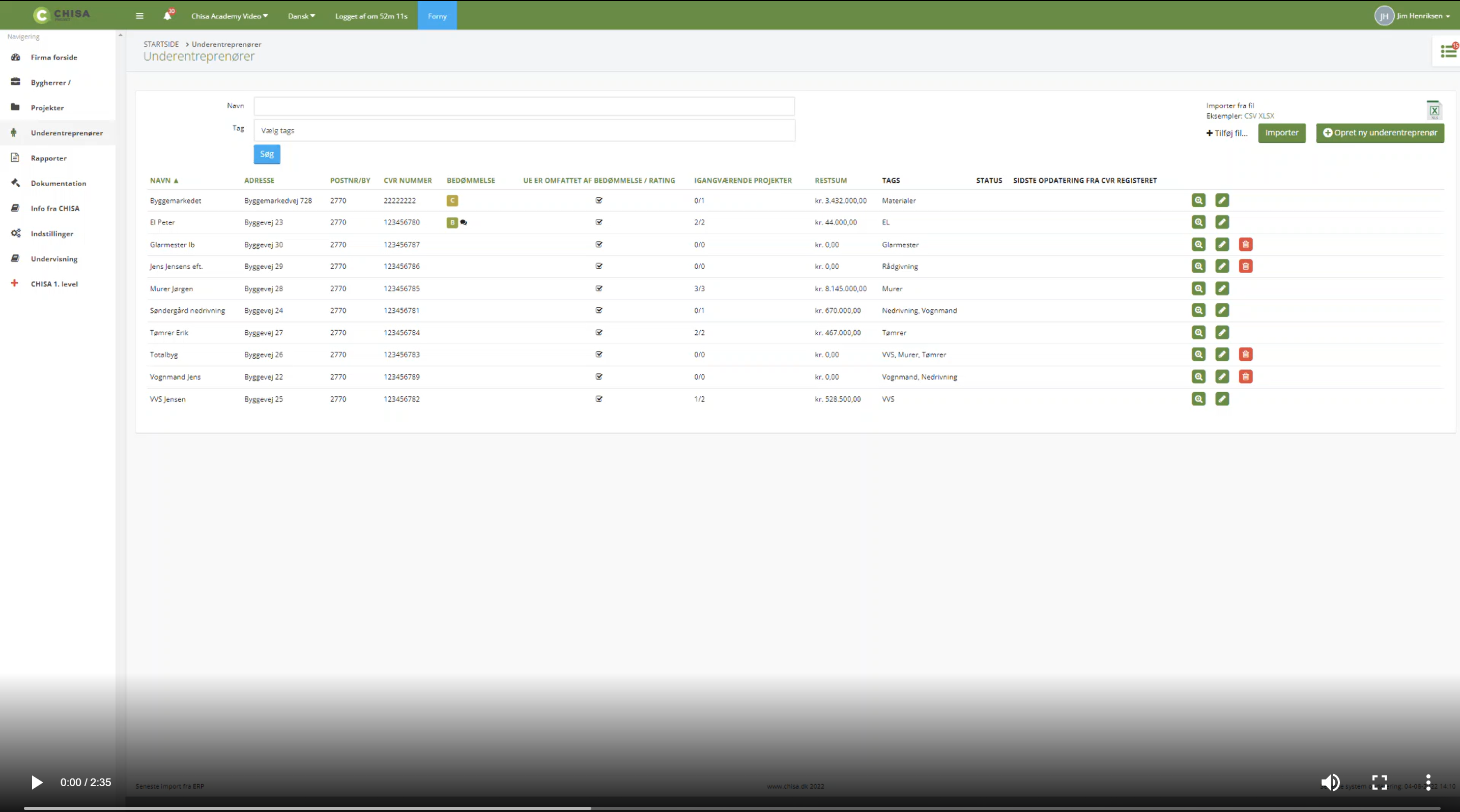Edit El Peter with pencil icon

pos(1222,222)
